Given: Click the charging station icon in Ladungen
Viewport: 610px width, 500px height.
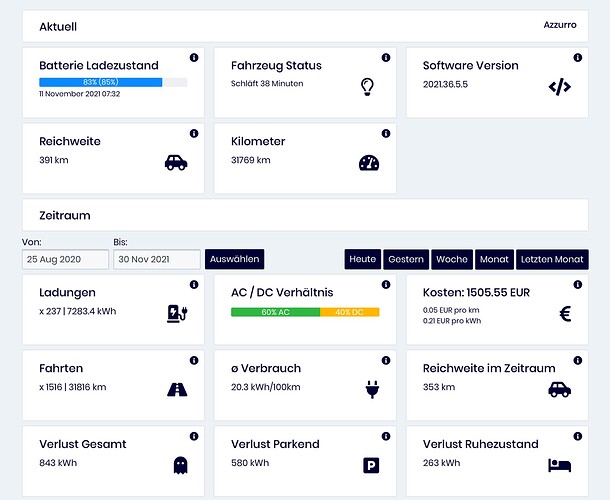Looking at the screenshot, I should 177,314.
